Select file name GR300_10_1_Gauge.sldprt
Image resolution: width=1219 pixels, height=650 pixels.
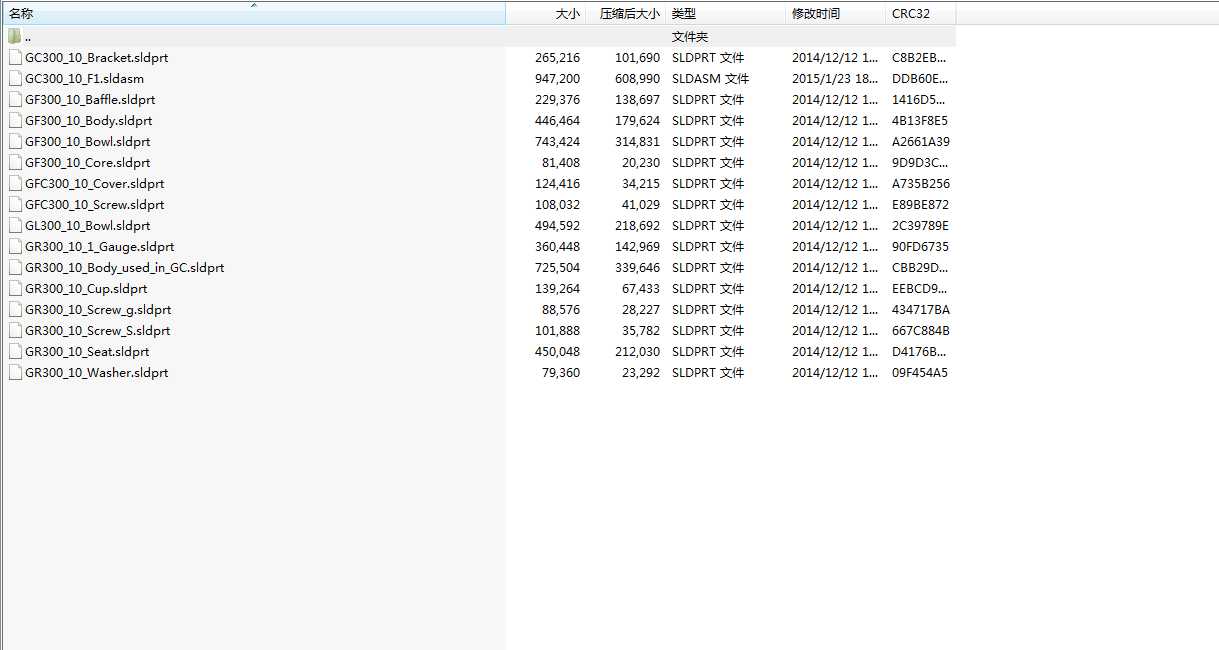point(100,246)
